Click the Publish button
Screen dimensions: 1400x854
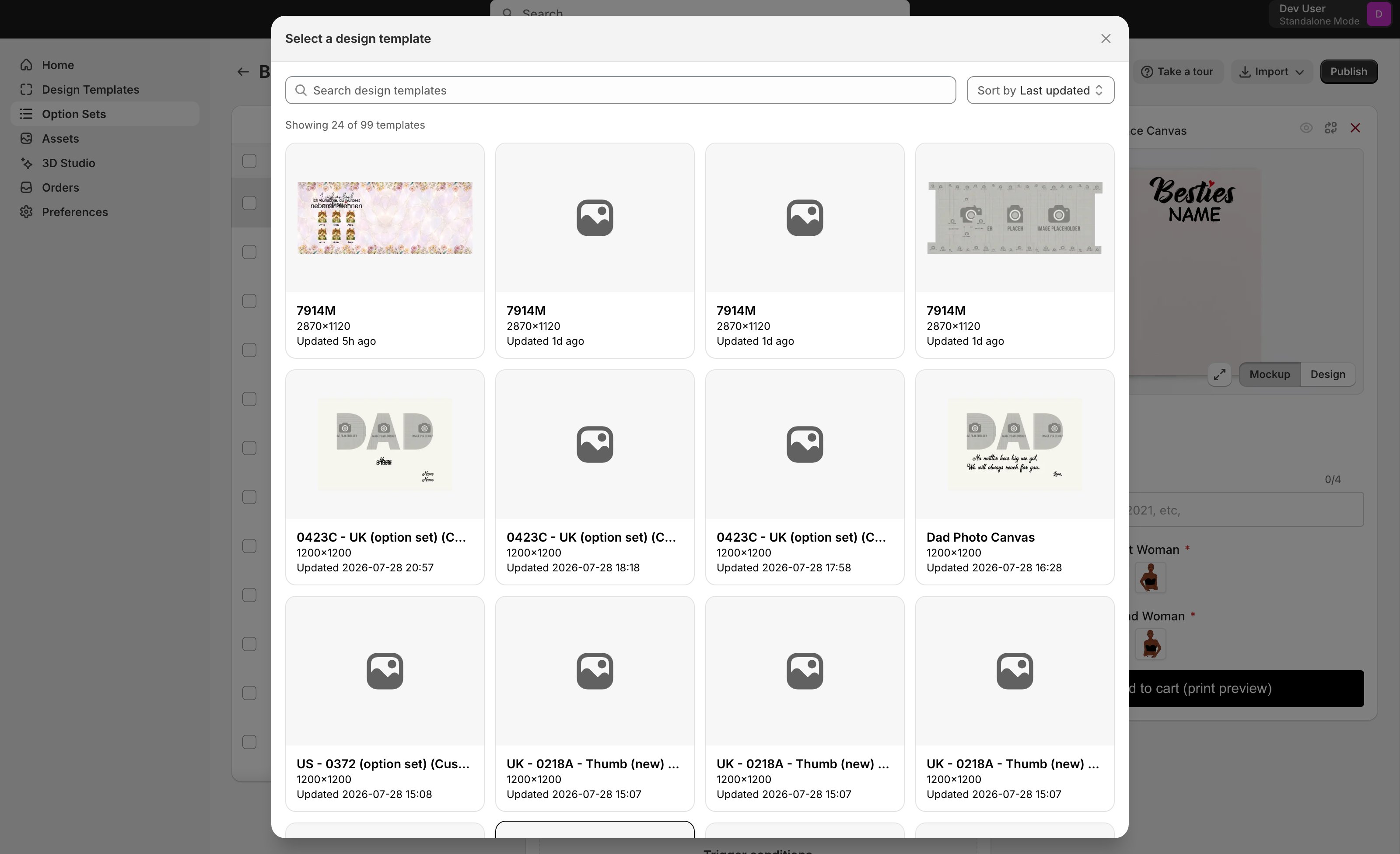1348,72
